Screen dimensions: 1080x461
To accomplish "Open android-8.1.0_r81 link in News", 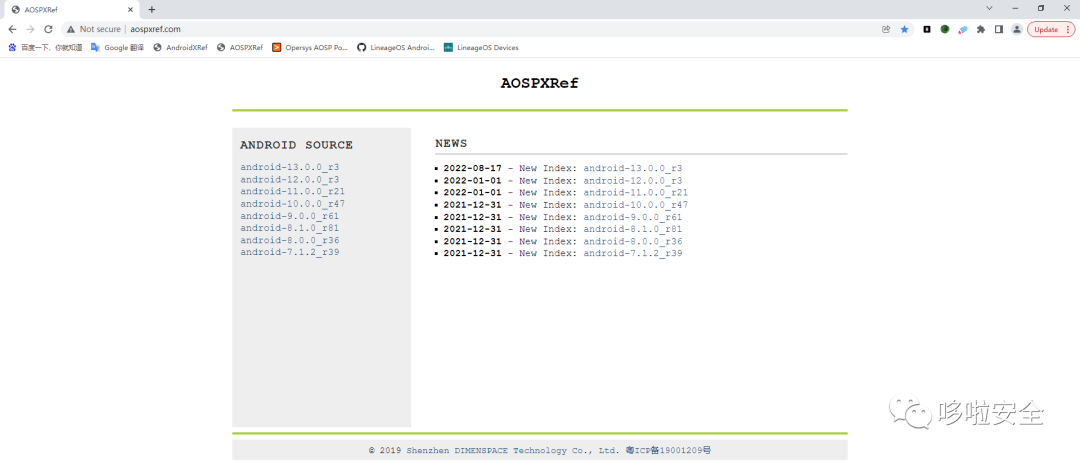I will [x=633, y=229].
